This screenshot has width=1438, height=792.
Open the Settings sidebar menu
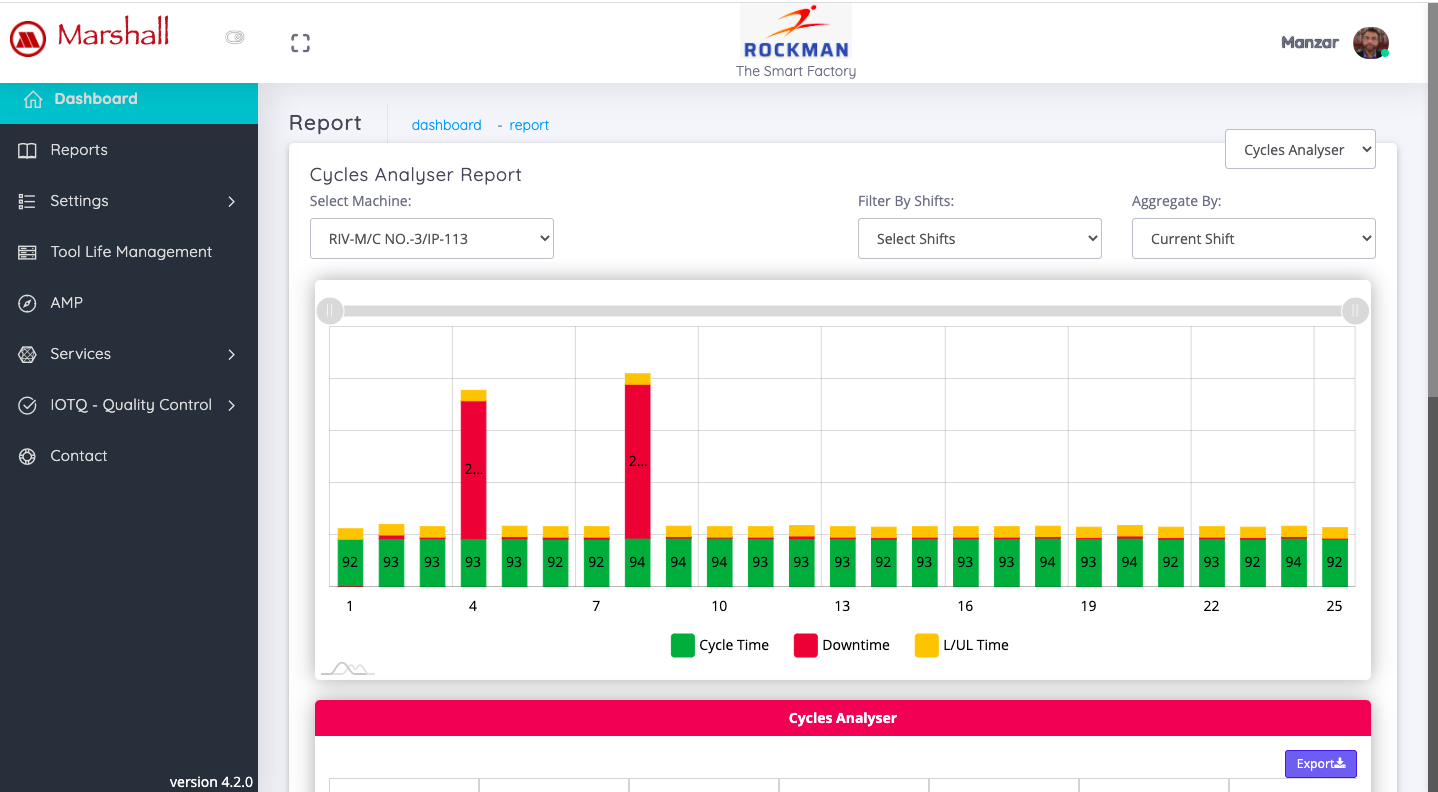coord(129,201)
